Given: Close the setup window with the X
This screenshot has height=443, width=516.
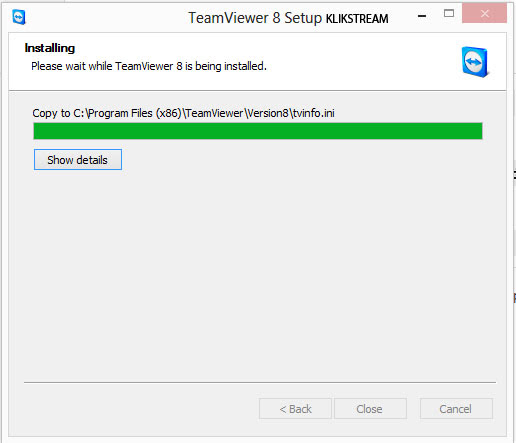Looking at the screenshot, I should point(484,14).
